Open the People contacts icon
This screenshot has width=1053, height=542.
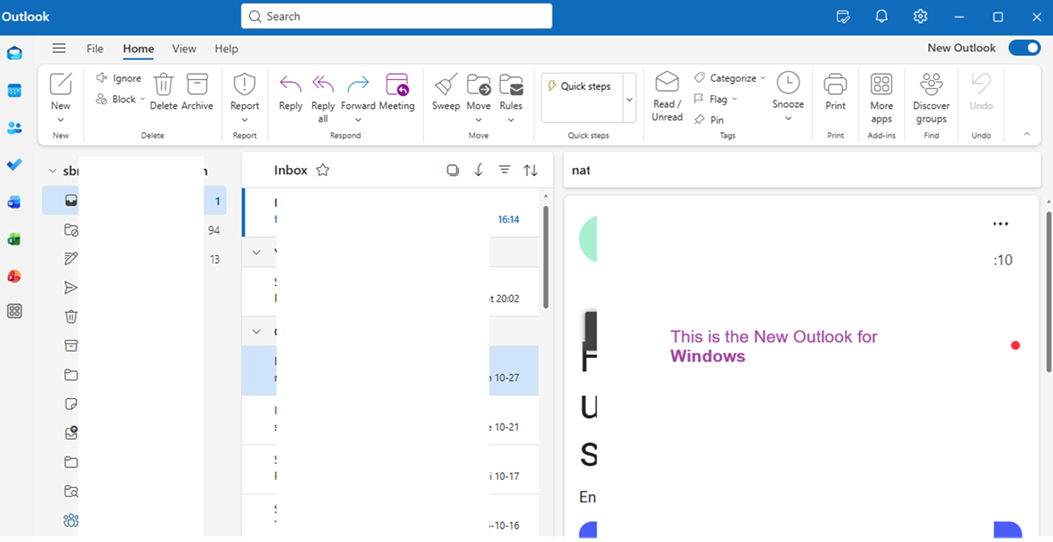(x=14, y=128)
